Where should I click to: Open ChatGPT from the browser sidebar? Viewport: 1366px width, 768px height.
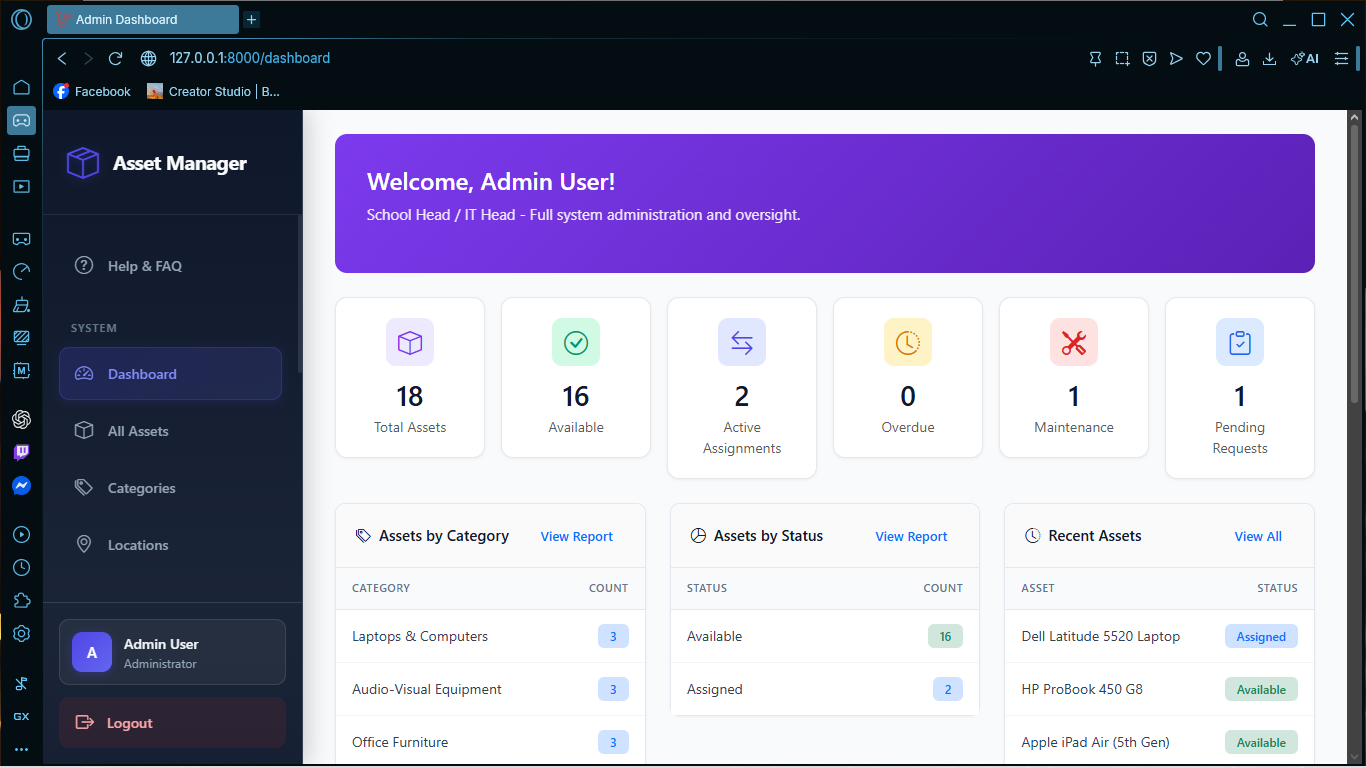click(x=21, y=419)
